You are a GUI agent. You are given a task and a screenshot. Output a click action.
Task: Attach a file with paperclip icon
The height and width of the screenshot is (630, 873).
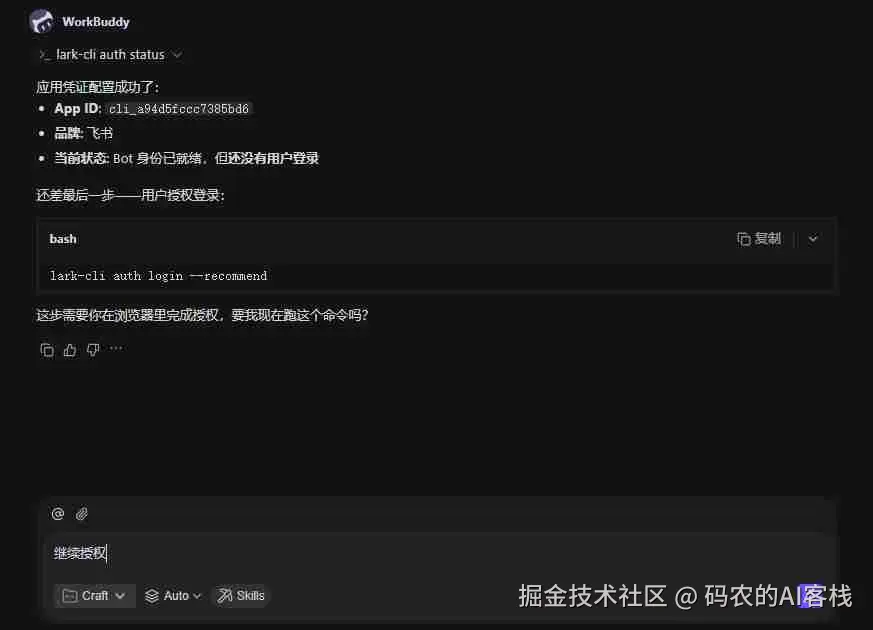pos(82,514)
